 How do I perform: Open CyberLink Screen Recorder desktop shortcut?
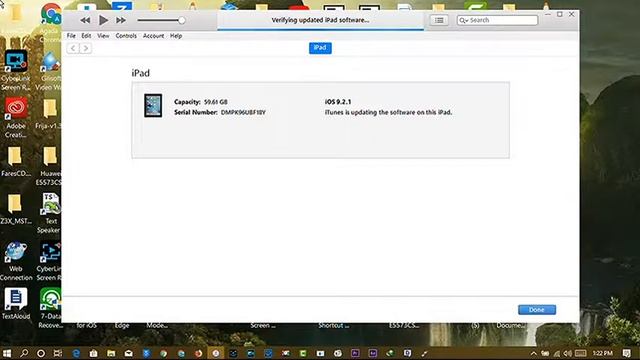pos(16,70)
